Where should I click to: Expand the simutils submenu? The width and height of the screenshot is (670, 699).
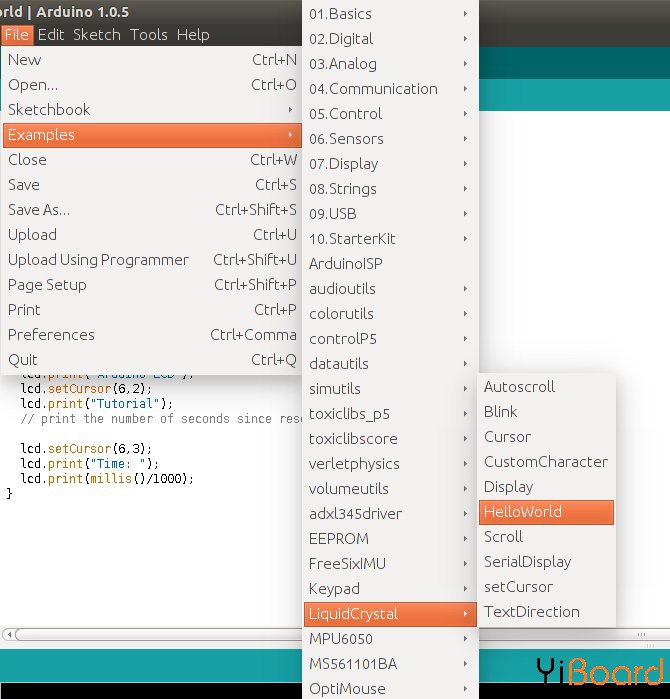(x=390, y=389)
